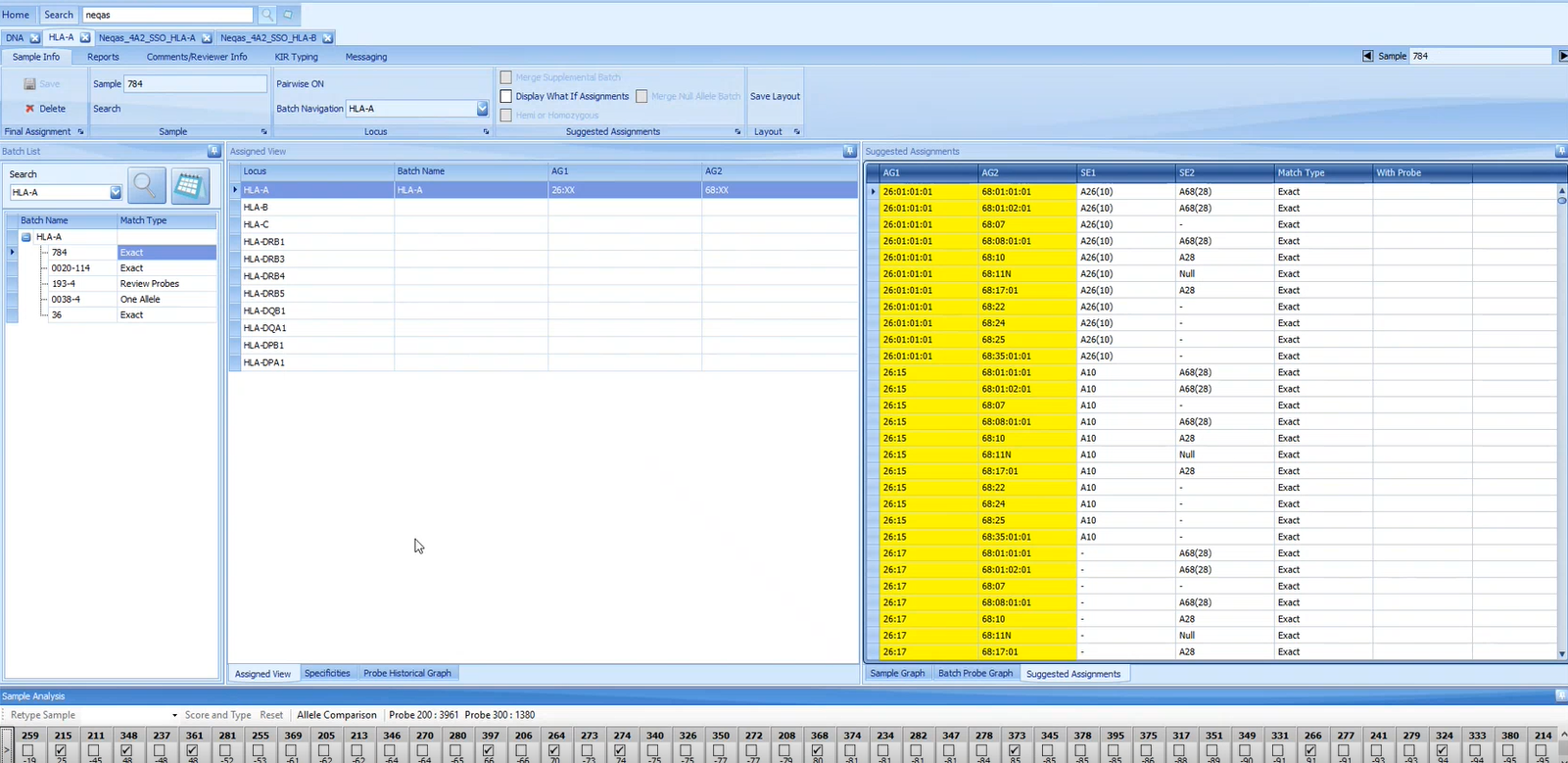Open Batch Navigation HLA-A dropdown
Image resolution: width=1568 pixels, height=763 pixels.
click(482, 109)
